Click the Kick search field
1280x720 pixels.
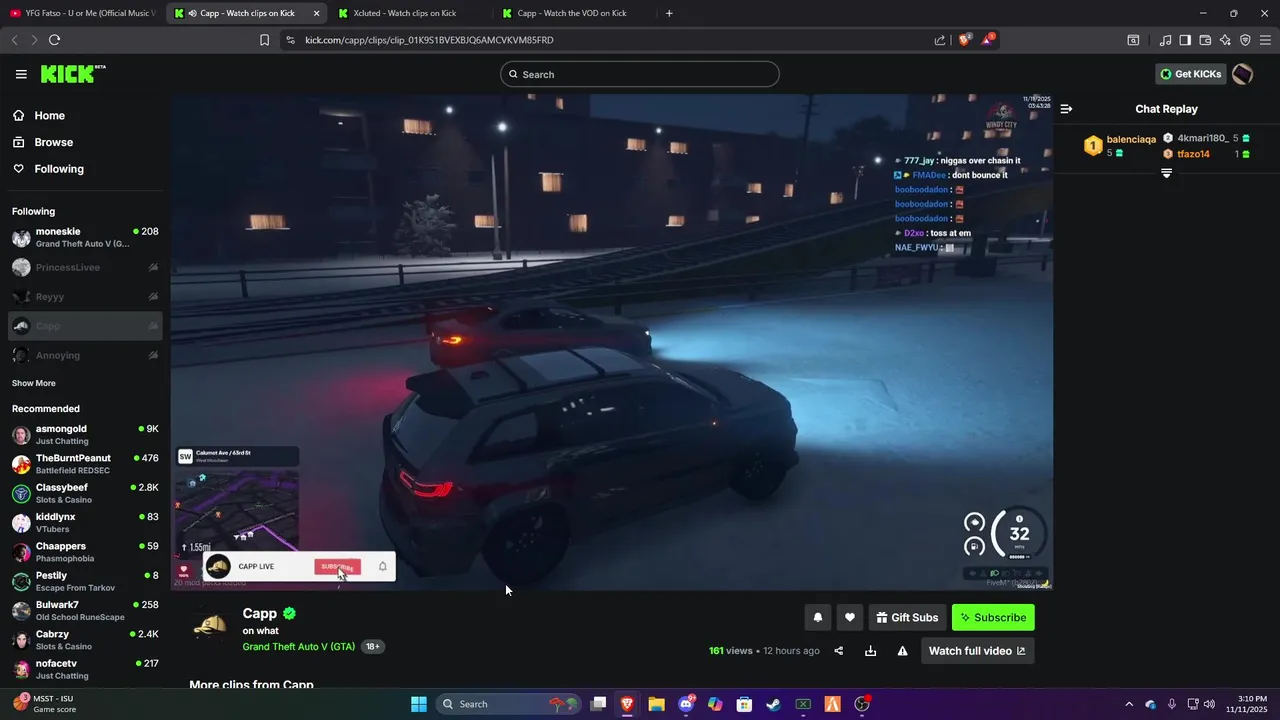tap(640, 74)
